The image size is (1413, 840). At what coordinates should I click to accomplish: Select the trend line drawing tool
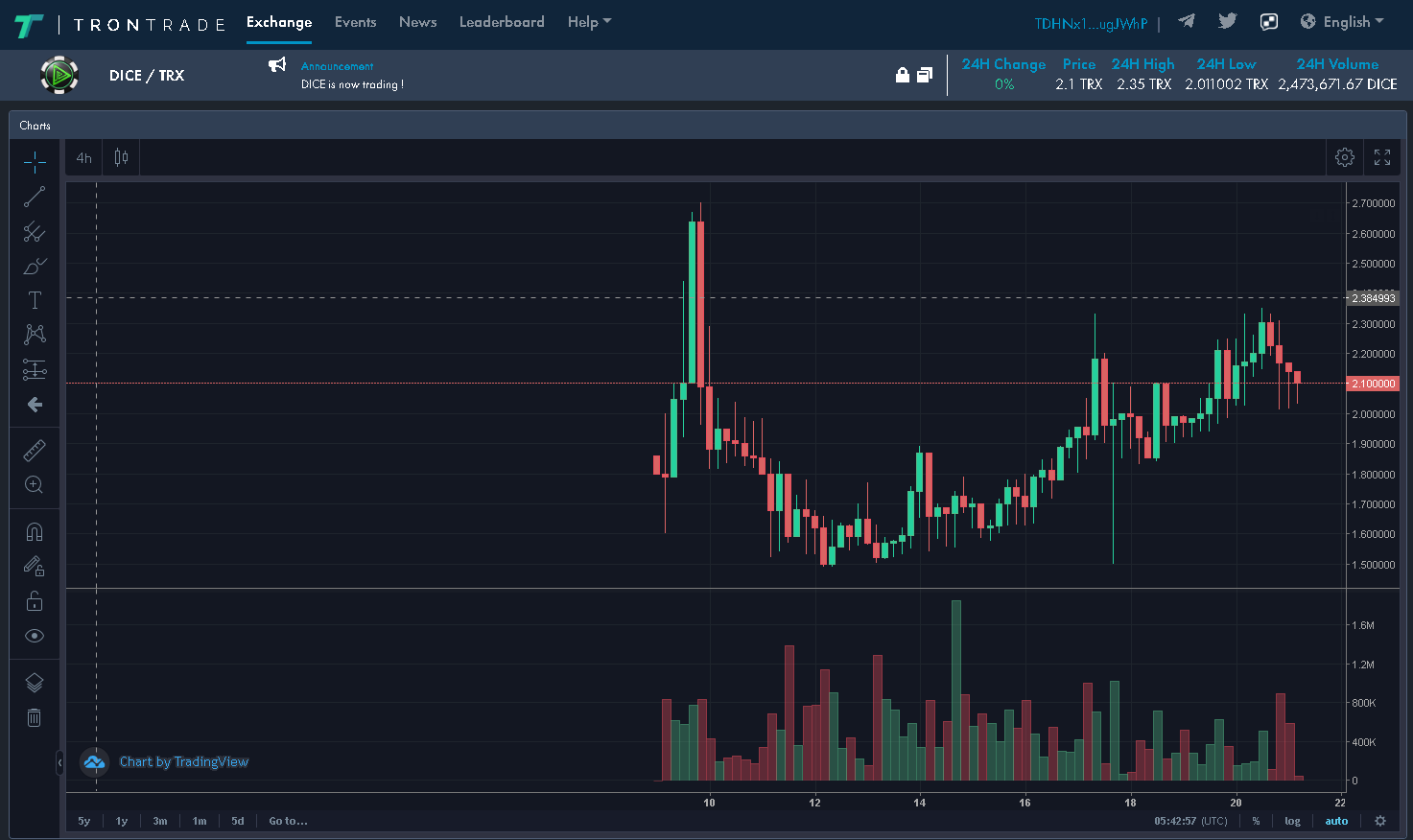(35, 198)
